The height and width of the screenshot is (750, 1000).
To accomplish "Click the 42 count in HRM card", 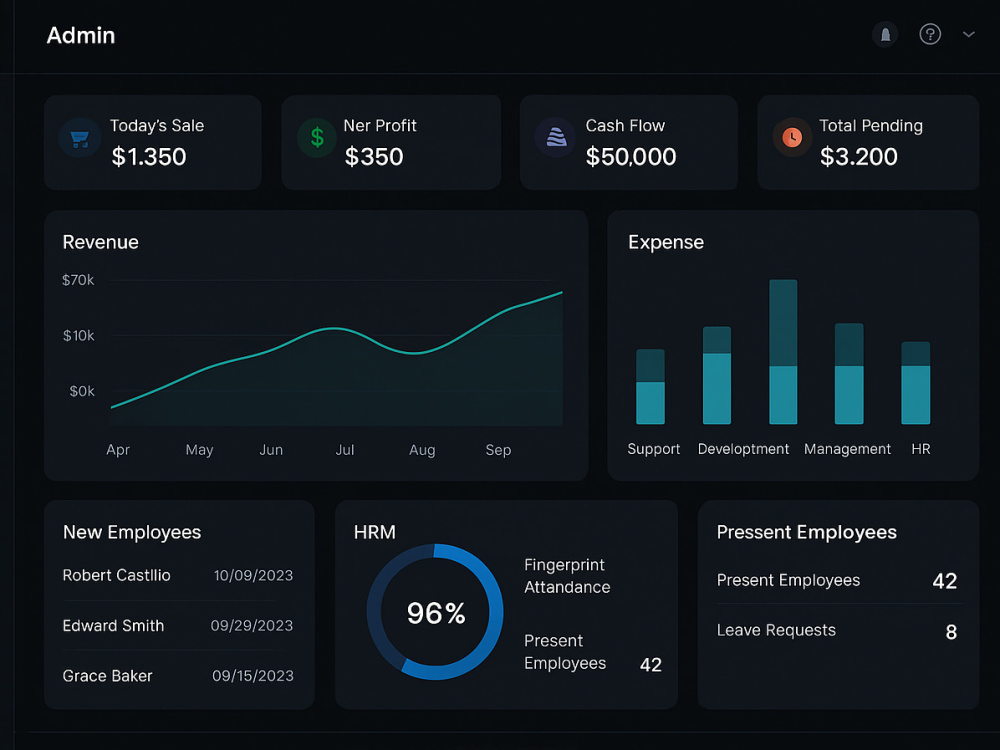I will click(x=651, y=665).
